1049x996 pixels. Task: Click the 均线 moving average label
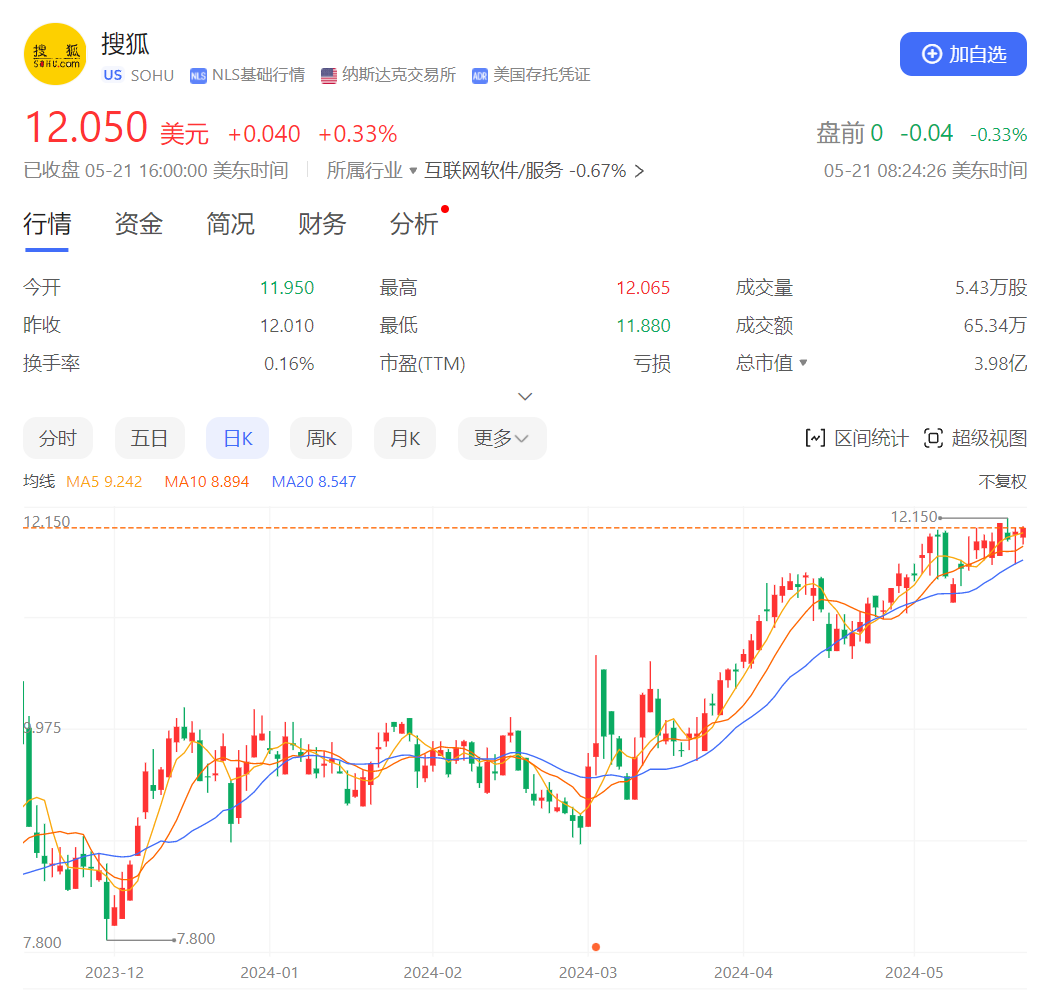click(x=39, y=482)
